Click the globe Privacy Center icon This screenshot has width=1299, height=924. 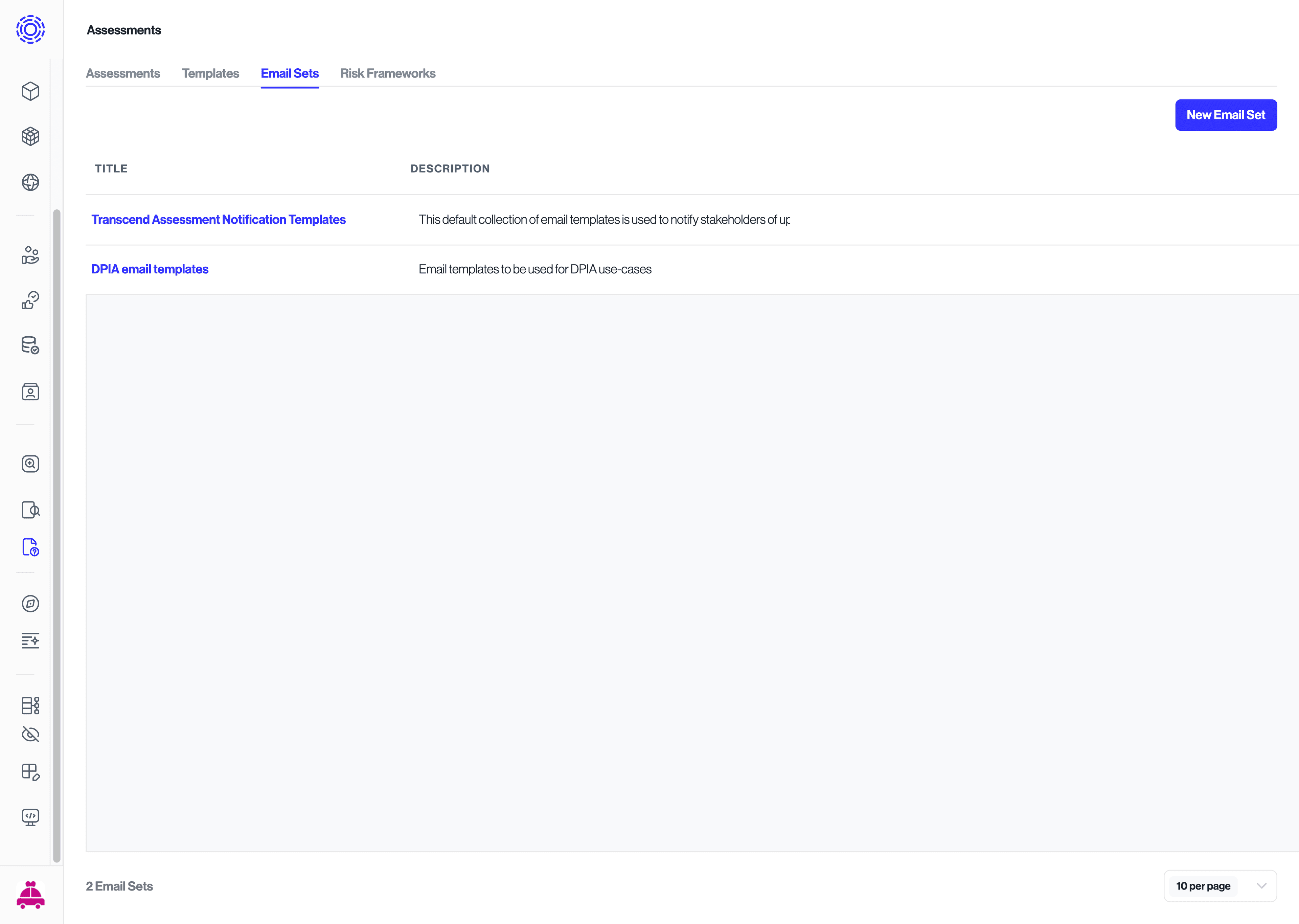[x=29, y=182]
